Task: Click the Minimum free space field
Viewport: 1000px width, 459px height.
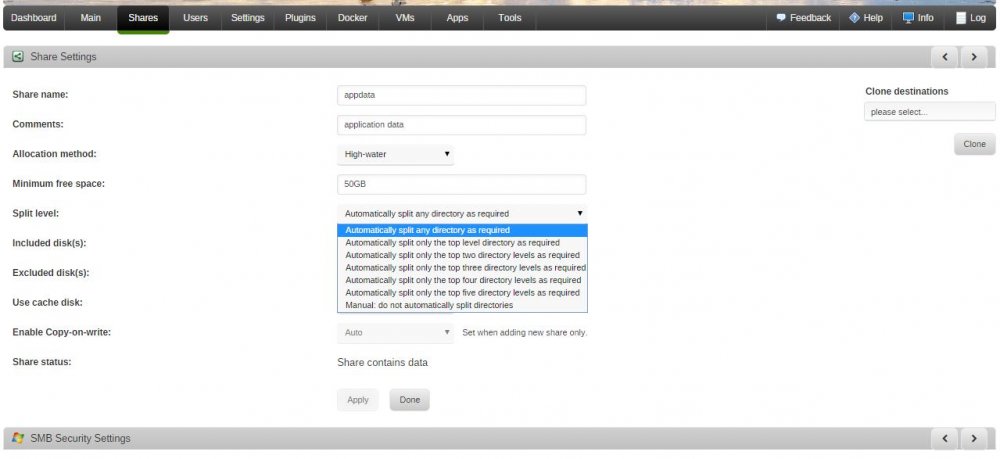Action: point(461,184)
